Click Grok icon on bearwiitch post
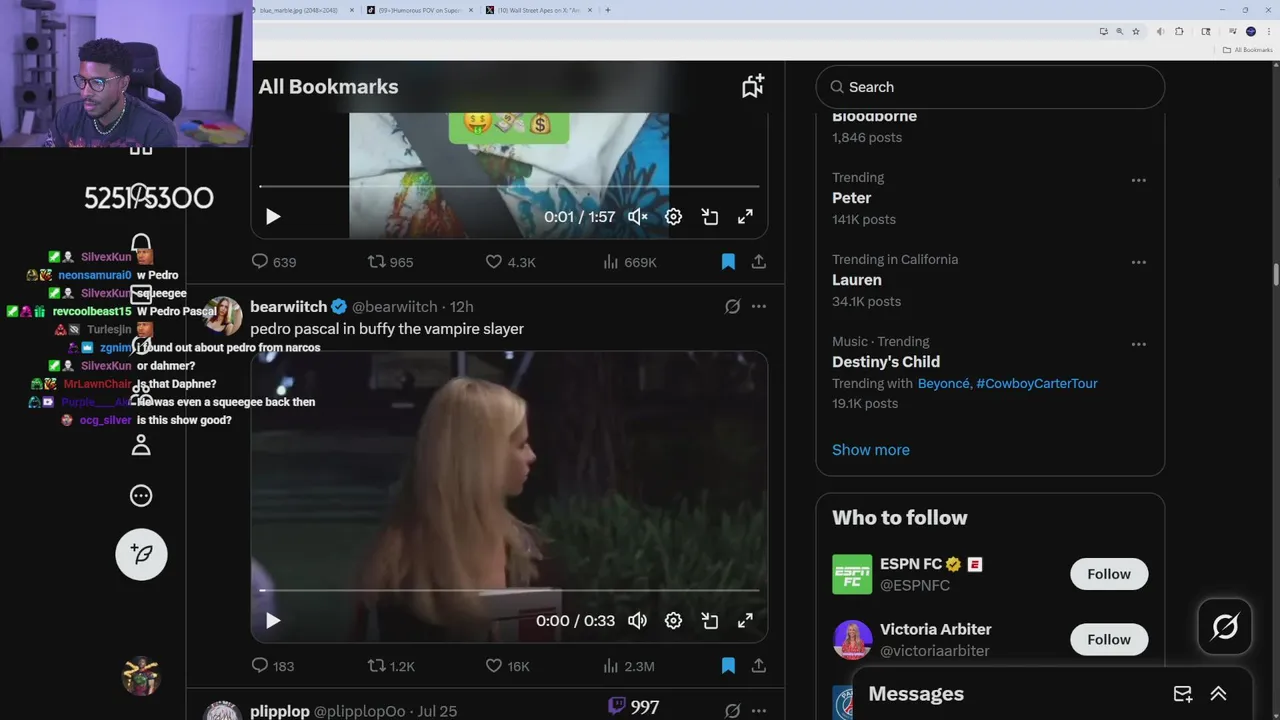This screenshot has height=720, width=1280. tap(732, 307)
